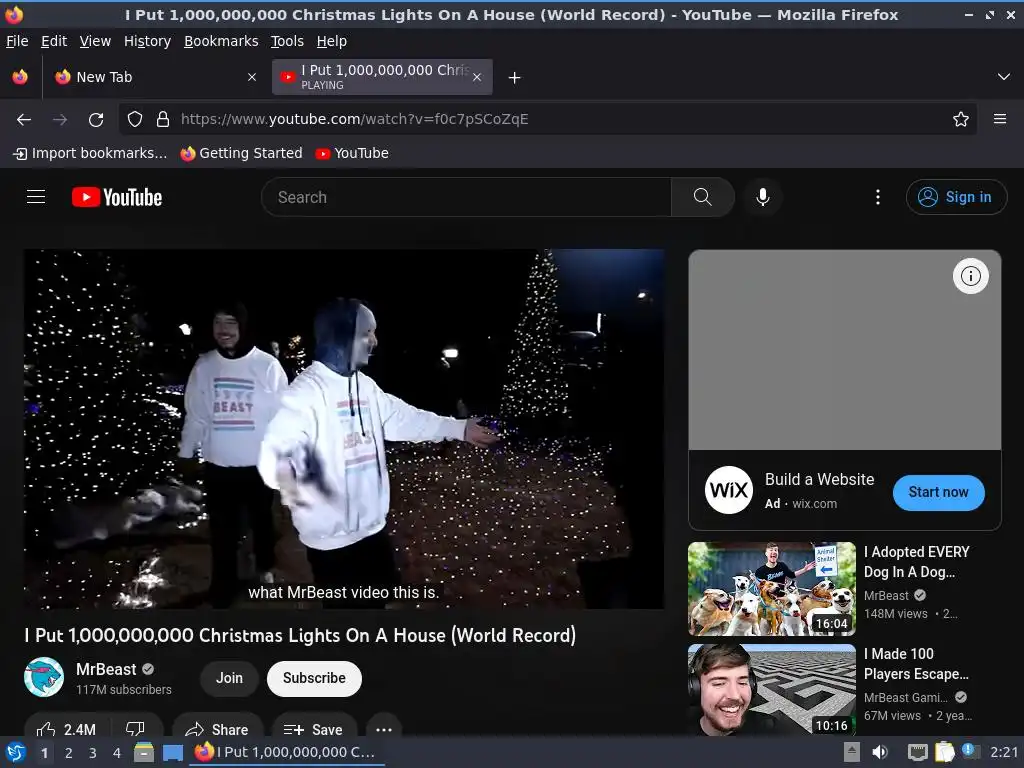
Task: Switch to workspace 3
Action: tap(93, 753)
